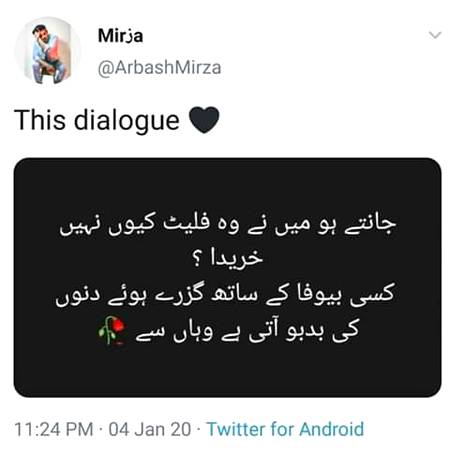Click the Urdu word 'خریدا' in image
Viewport: 450px width, 450px height.
237,258
